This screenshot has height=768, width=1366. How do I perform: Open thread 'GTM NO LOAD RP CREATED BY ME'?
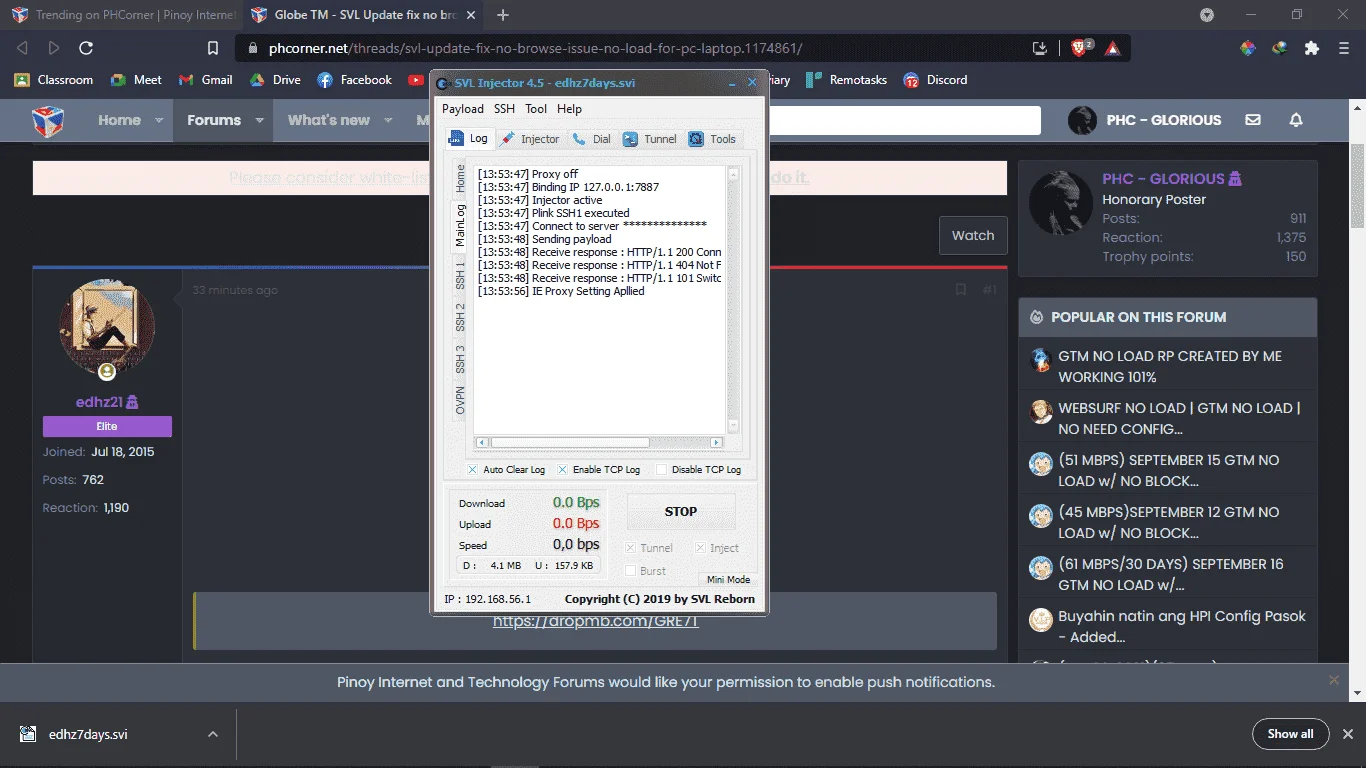click(x=1170, y=366)
